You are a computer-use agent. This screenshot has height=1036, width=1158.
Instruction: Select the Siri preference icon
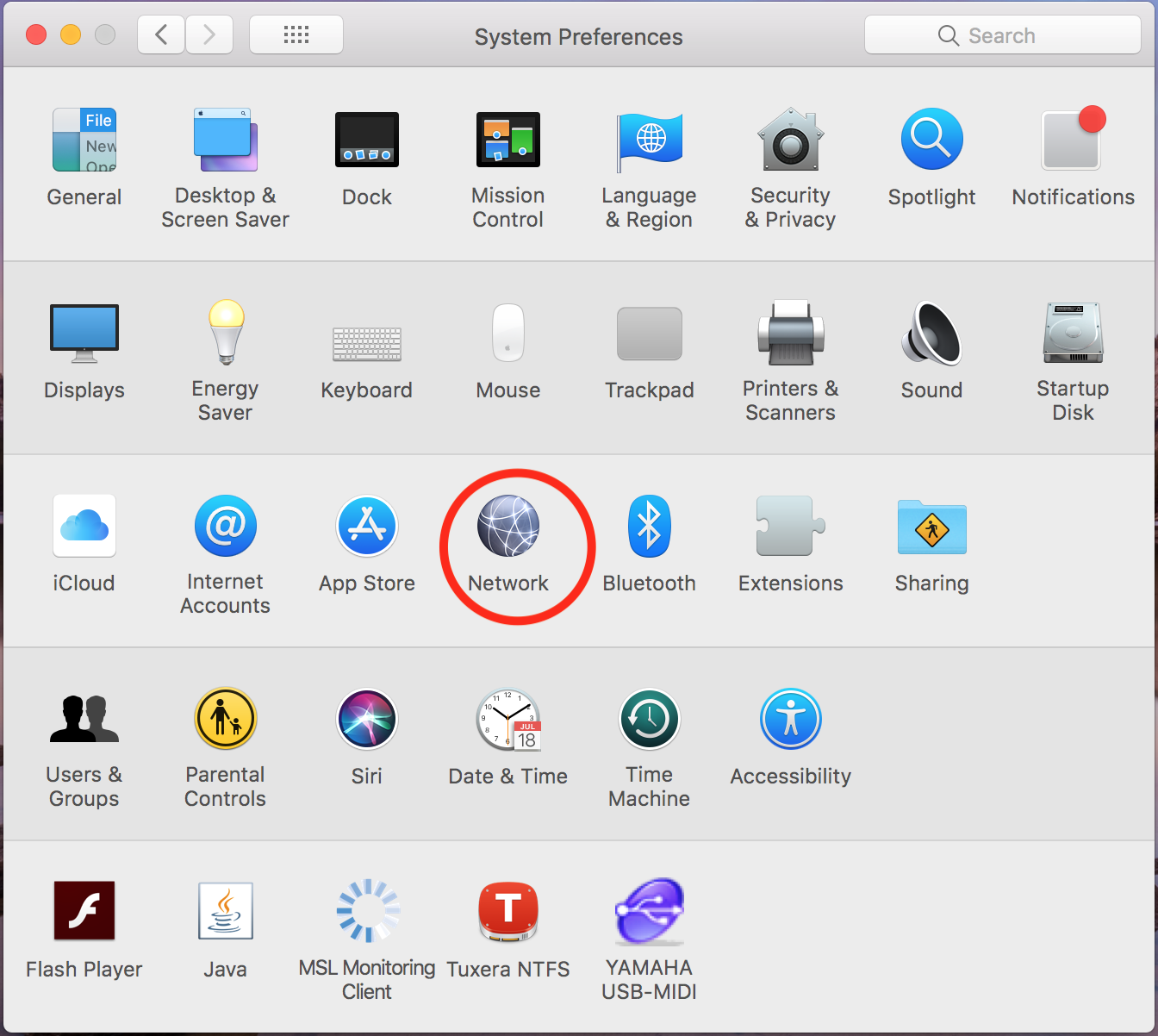[366, 720]
